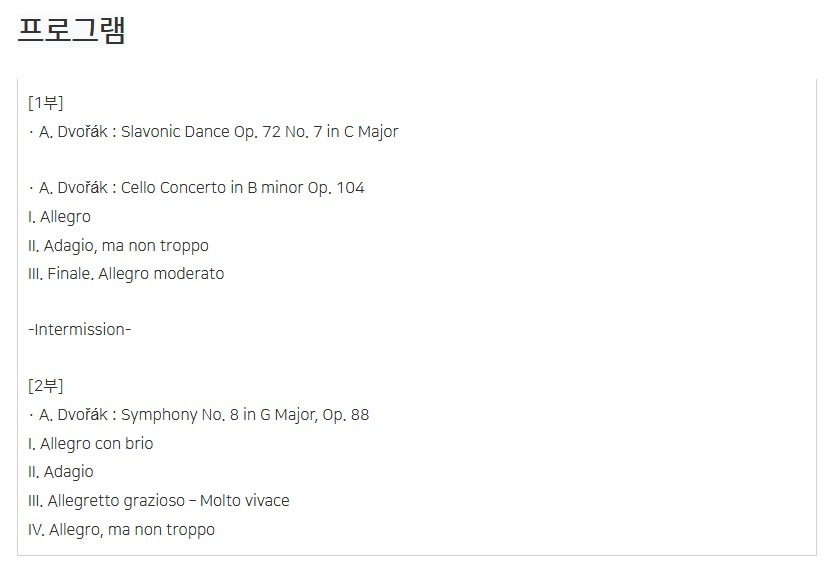The width and height of the screenshot is (829, 566).
Task: Click 'IV. Allegro, ma non troppo' movement
Action: [x=122, y=529]
